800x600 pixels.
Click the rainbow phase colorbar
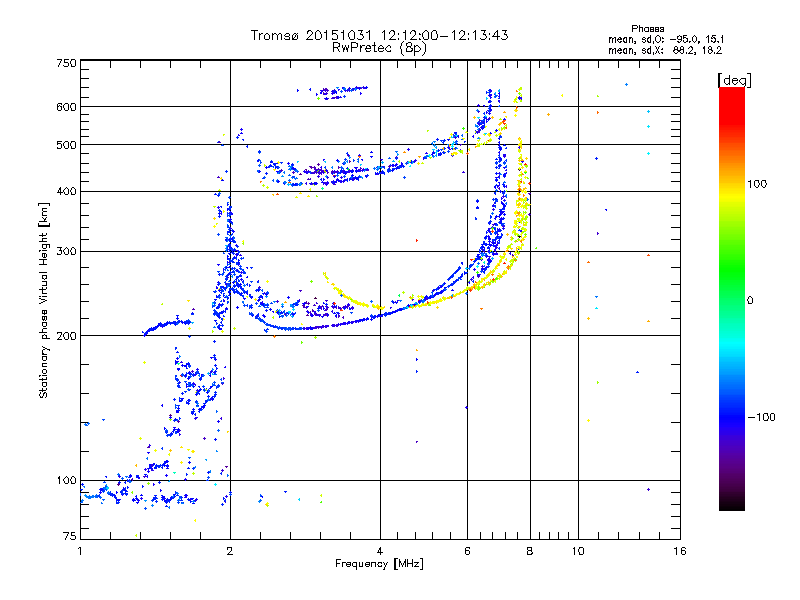pos(732,299)
